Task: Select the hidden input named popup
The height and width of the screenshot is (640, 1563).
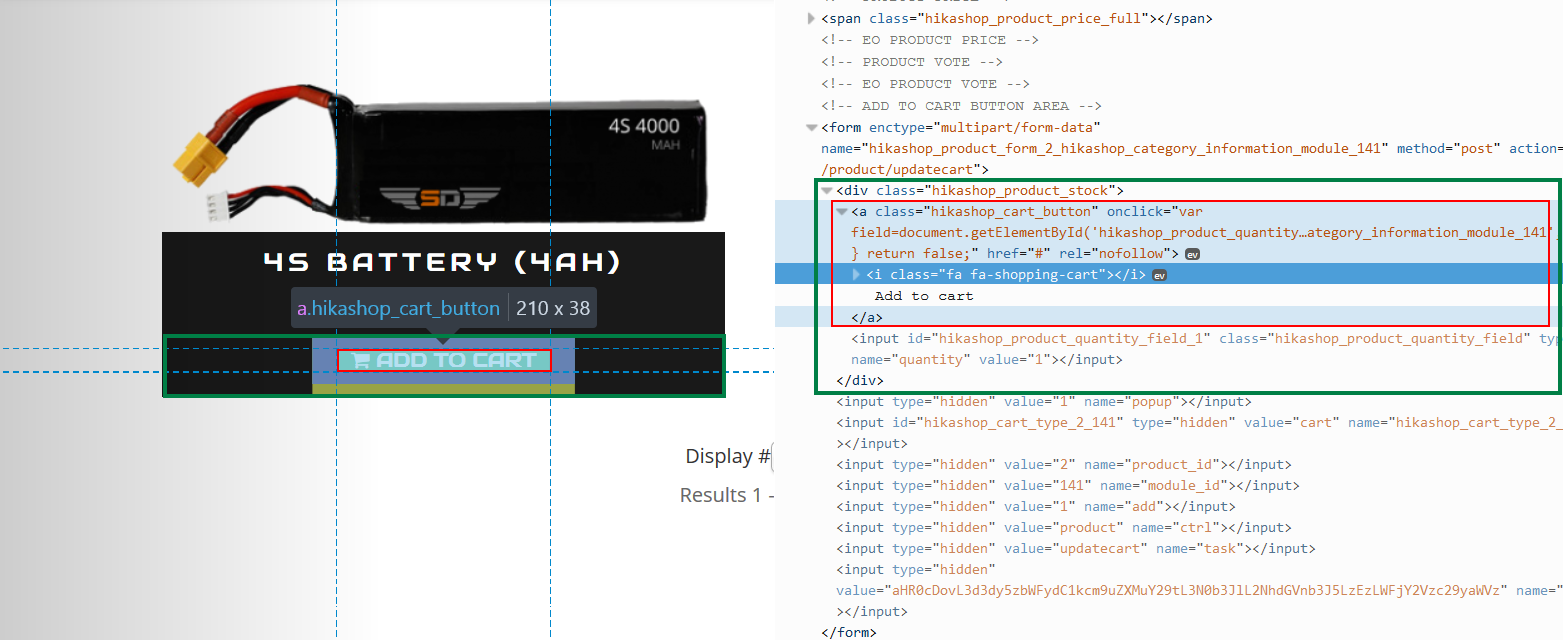Action: click(1044, 402)
